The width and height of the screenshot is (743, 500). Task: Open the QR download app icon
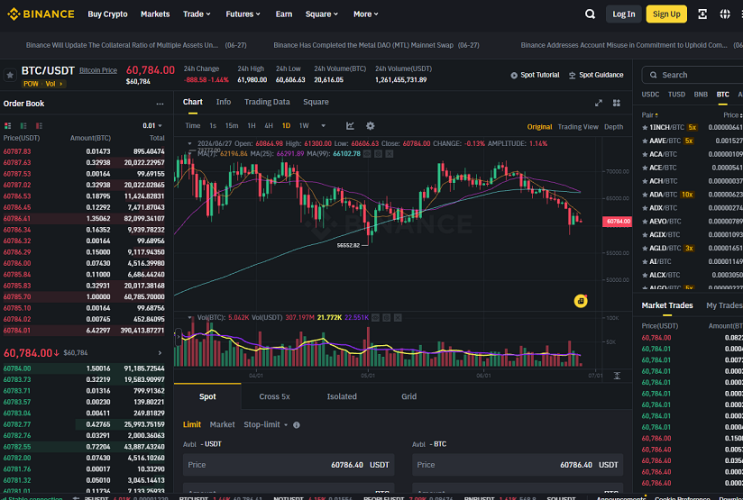(x=702, y=14)
